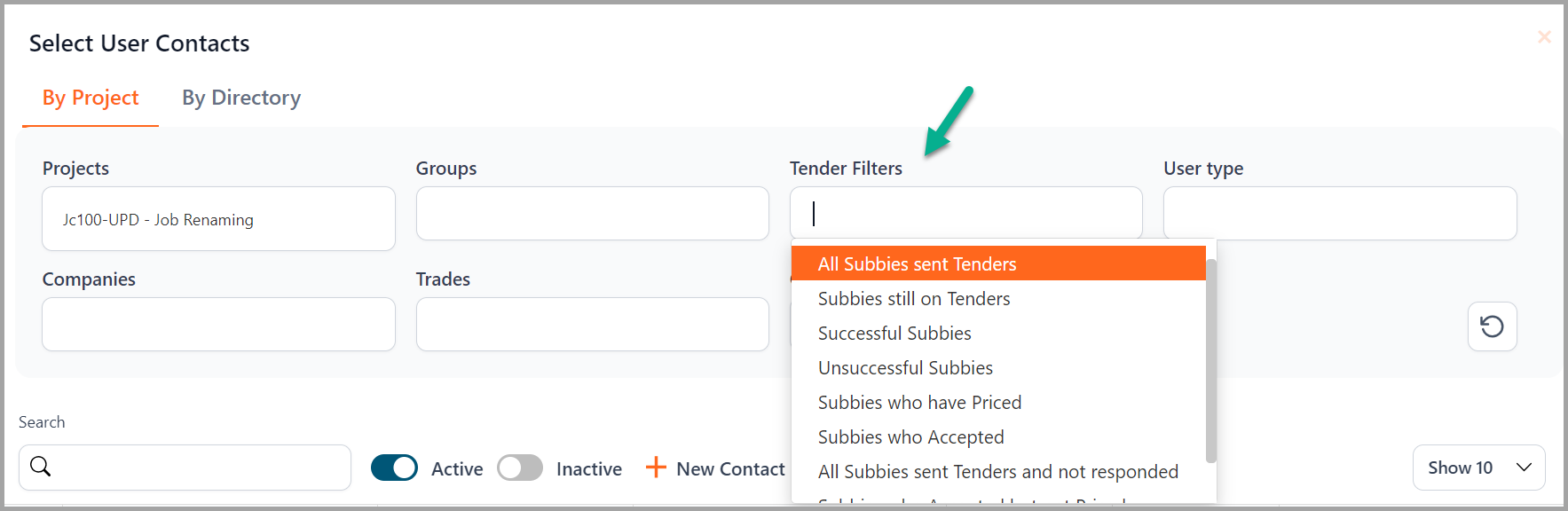Close the Select User Contacts dialog
Image resolution: width=1568 pixels, height=511 pixels.
[x=1544, y=37]
